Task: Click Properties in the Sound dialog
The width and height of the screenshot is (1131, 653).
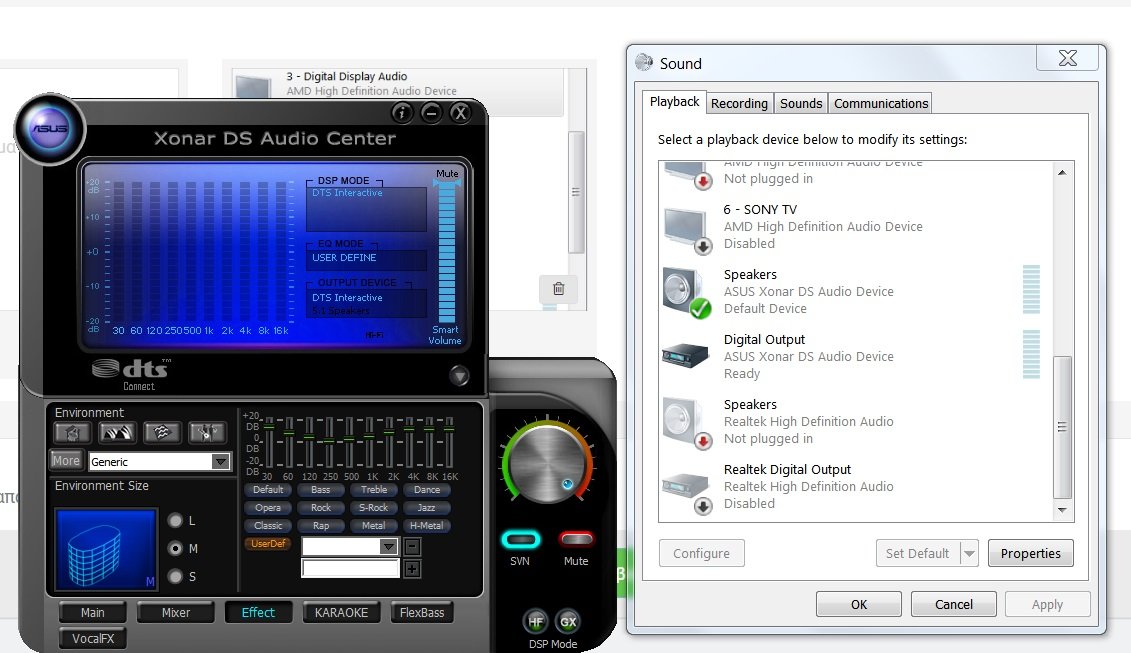Action: pyautogui.click(x=1031, y=553)
